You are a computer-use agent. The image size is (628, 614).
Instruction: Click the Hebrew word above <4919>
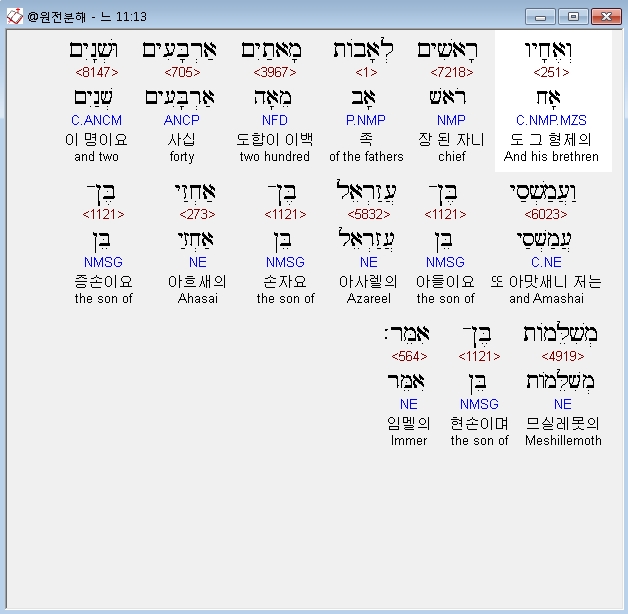click(560, 334)
